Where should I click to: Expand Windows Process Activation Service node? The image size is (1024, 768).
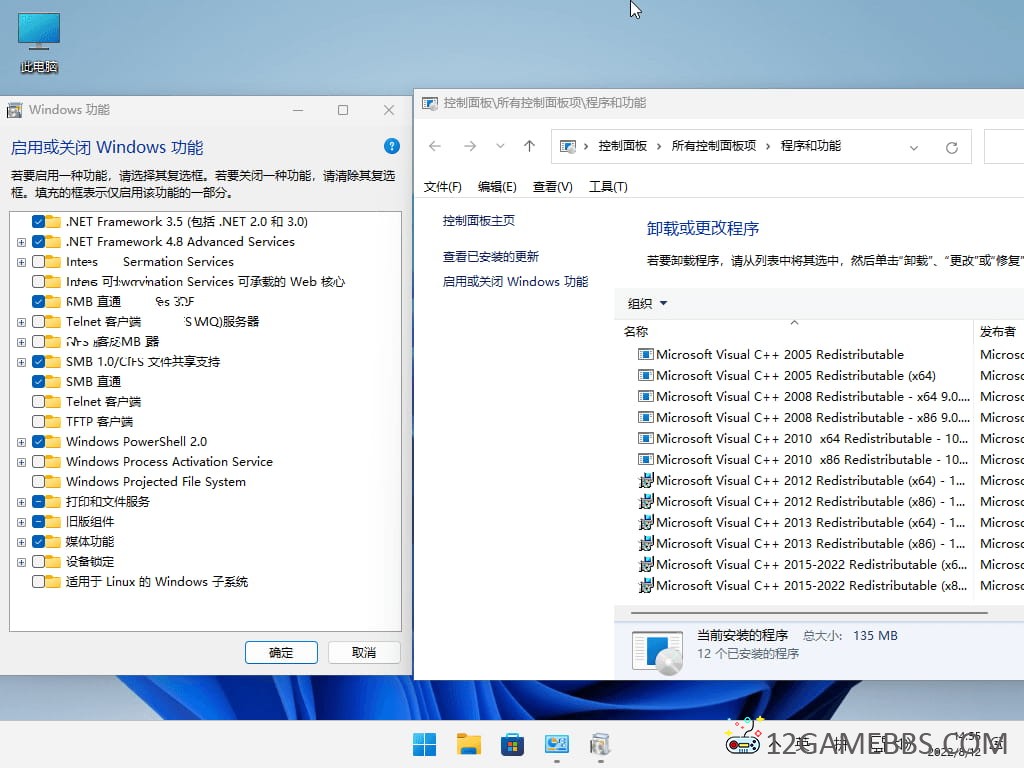click(x=22, y=462)
